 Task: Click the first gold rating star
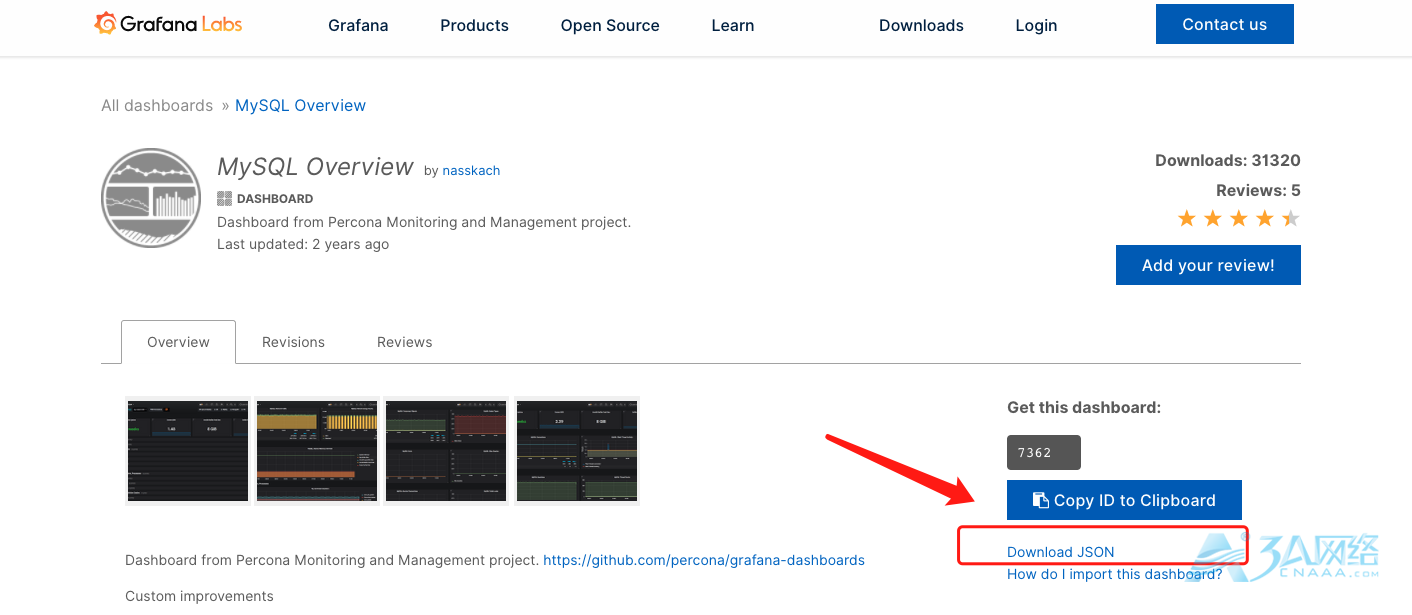(1187, 218)
